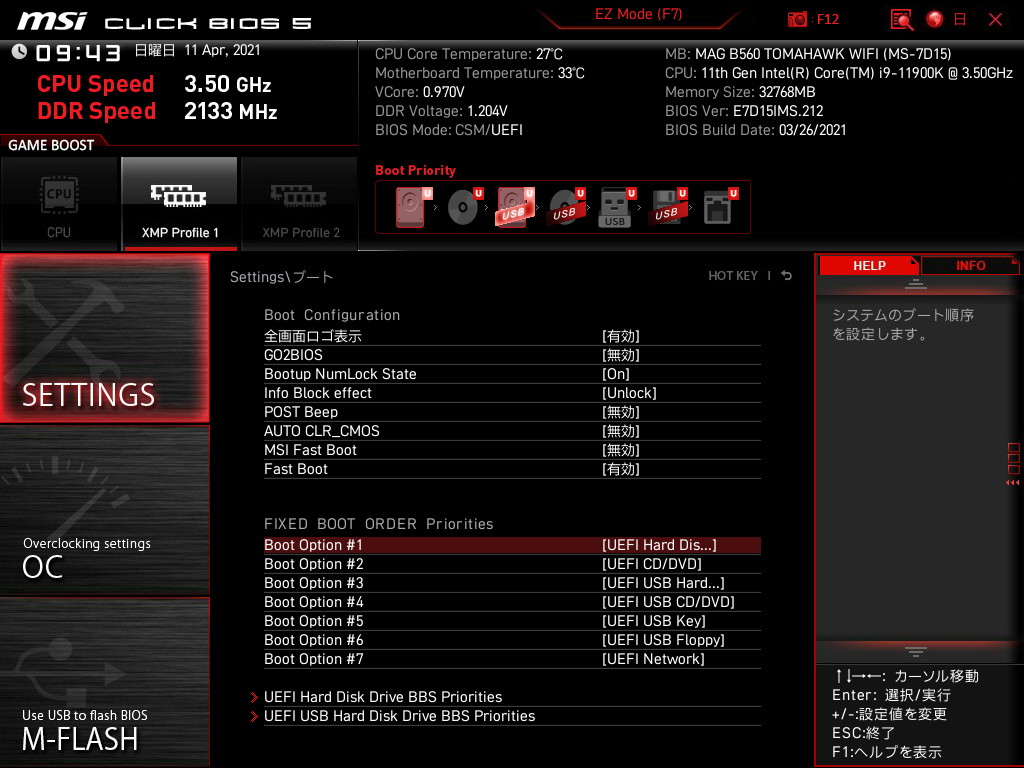Screen dimensions: 1024x768
Task: Click the date 11 Apr, 2021
Action: [x=222, y=50]
